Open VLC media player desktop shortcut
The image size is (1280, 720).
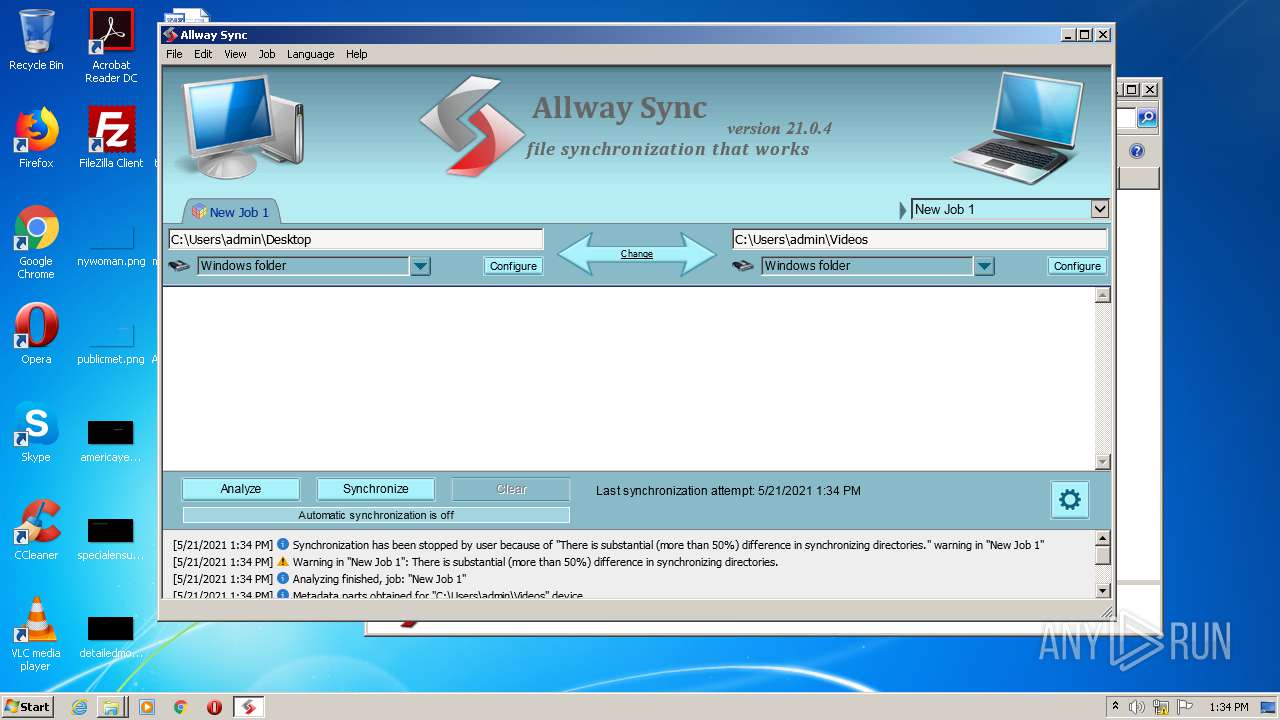[36, 634]
